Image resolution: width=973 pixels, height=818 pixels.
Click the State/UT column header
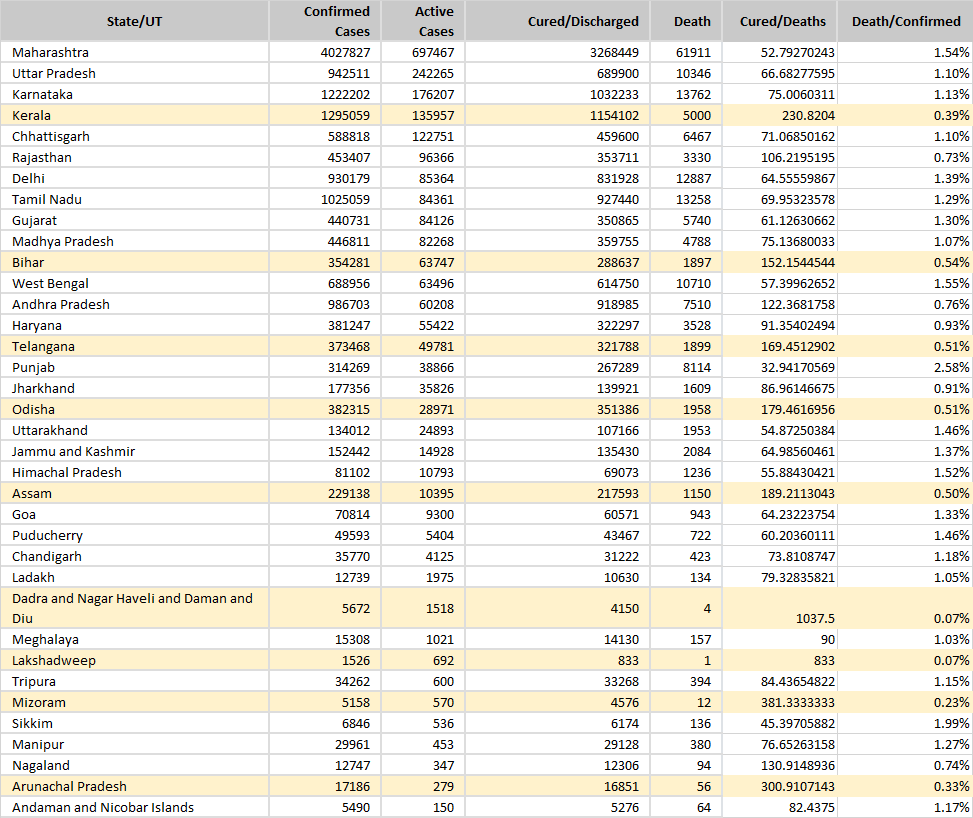tap(134, 21)
